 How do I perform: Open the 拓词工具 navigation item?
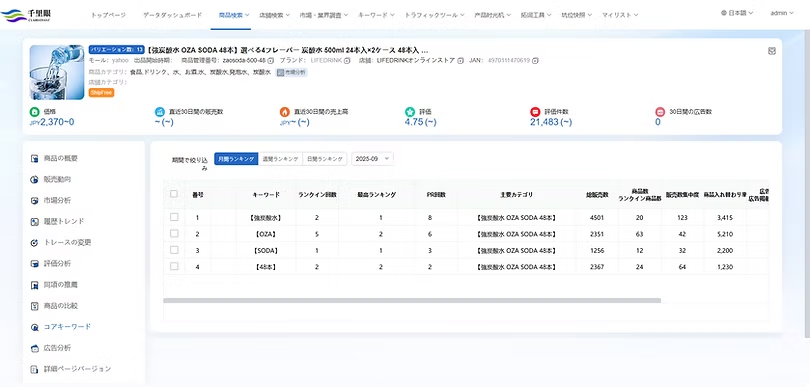pyautogui.click(x=536, y=15)
